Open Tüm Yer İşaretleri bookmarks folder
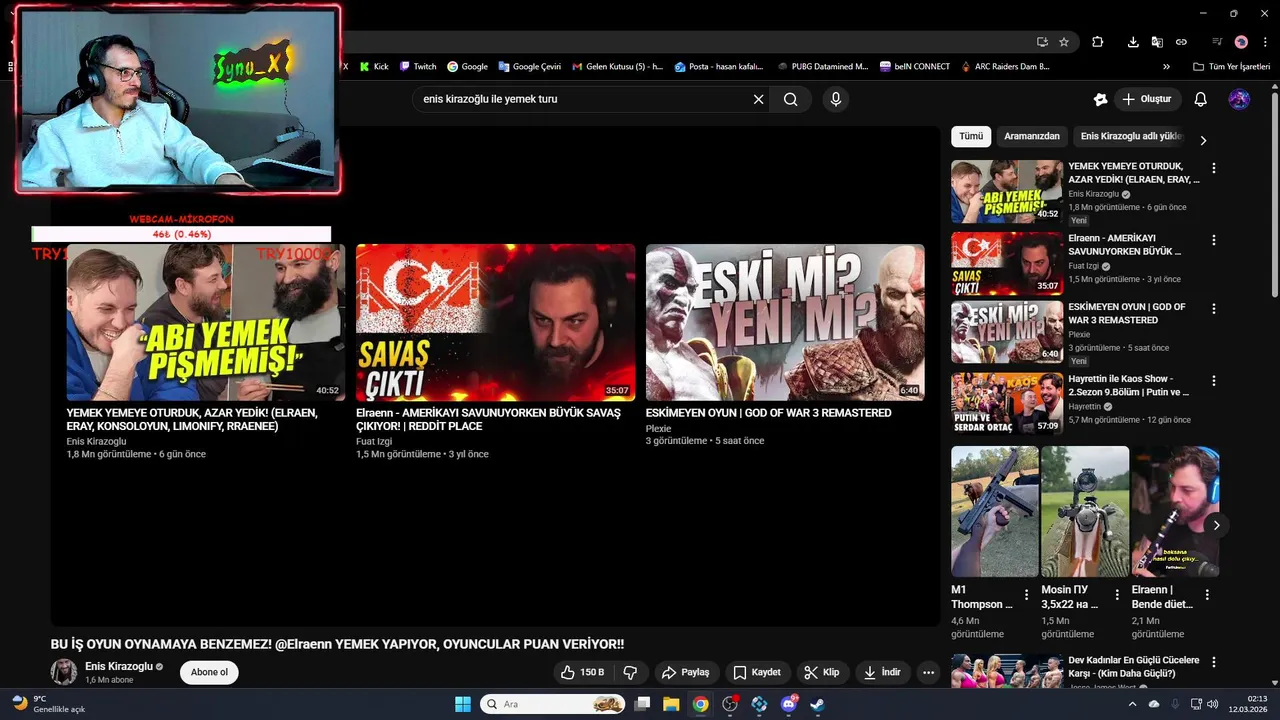The width and height of the screenshot is (1280, 720). pos(1232,67)
